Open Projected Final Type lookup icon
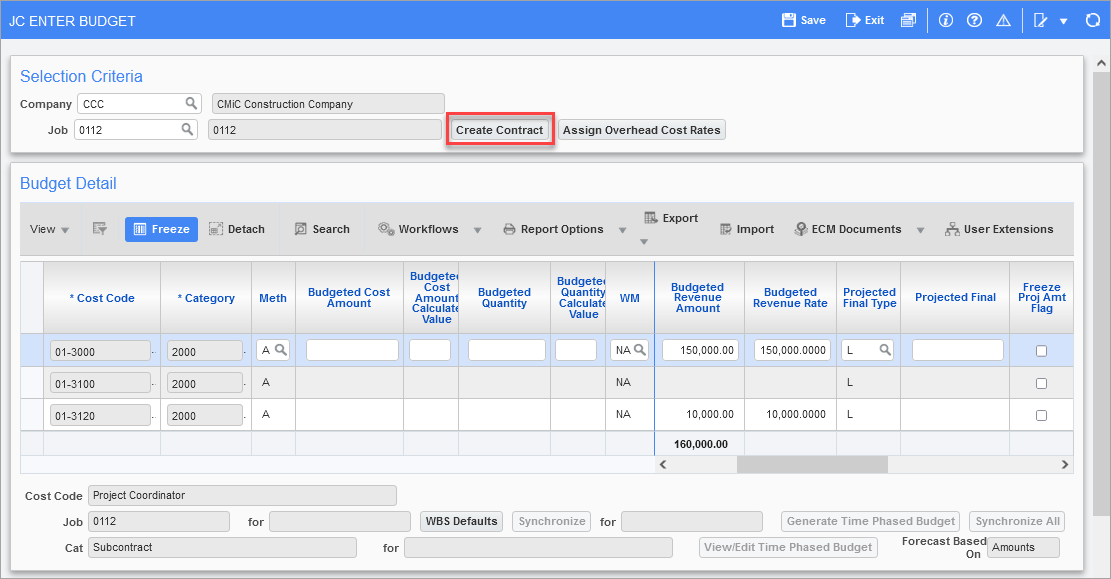1111x579 pixels. coord(885,349)
